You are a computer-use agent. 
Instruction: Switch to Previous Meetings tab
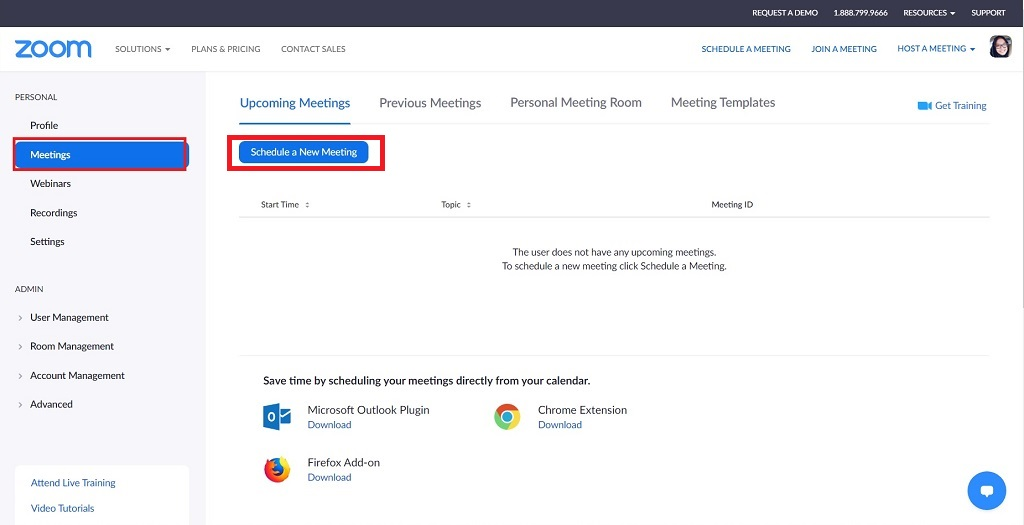pyautogui.click(x=430, y=103)
